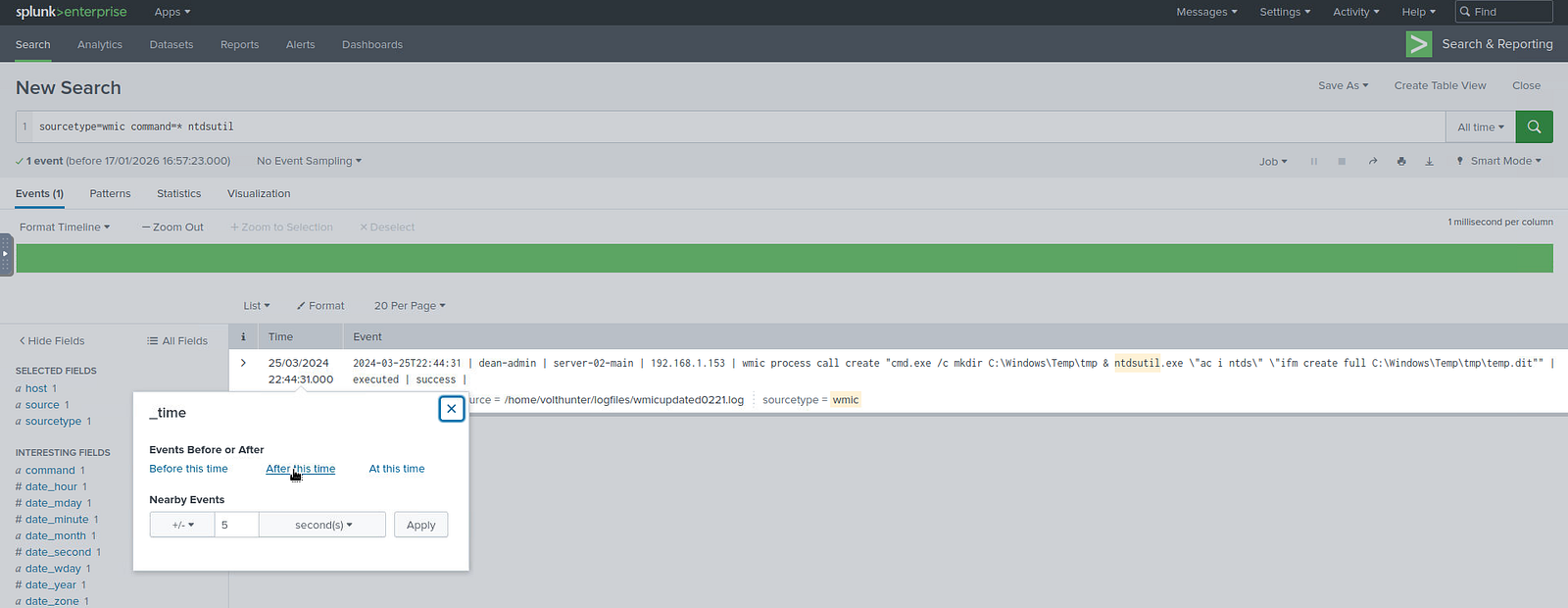The height and width of the screenshot is (608, 1568).
Task: Go to the Alerts nav tab
Action: coord(300,44)
